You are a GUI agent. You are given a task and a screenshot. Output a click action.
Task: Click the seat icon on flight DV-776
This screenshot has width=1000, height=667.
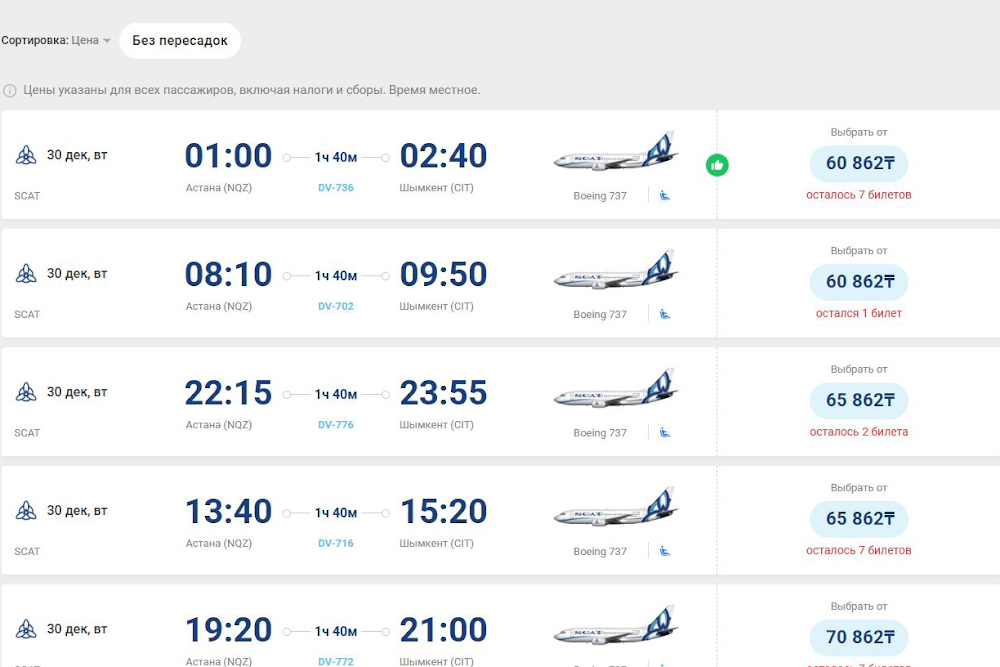665,432
